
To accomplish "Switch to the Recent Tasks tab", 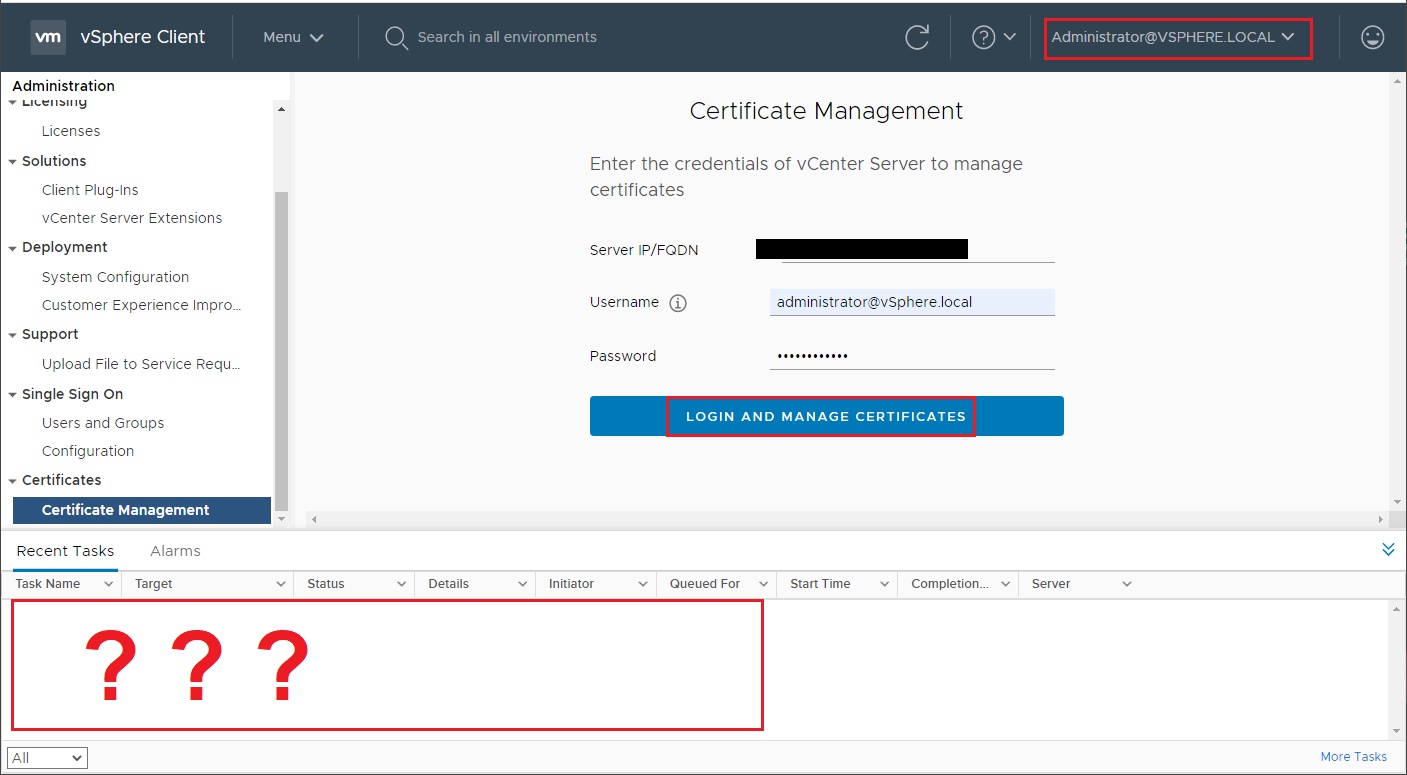I will click(65, 551).
